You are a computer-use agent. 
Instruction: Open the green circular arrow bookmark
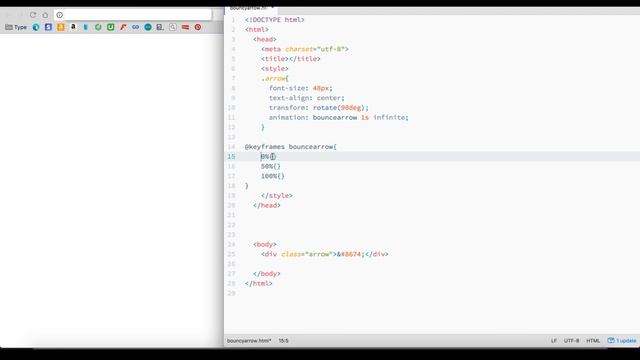98,27
